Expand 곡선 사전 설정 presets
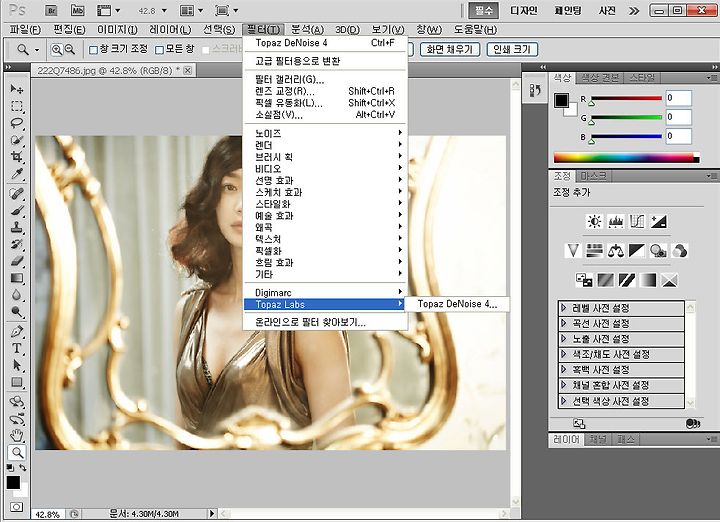Screen dimensions: 720x522 point(564,324)
